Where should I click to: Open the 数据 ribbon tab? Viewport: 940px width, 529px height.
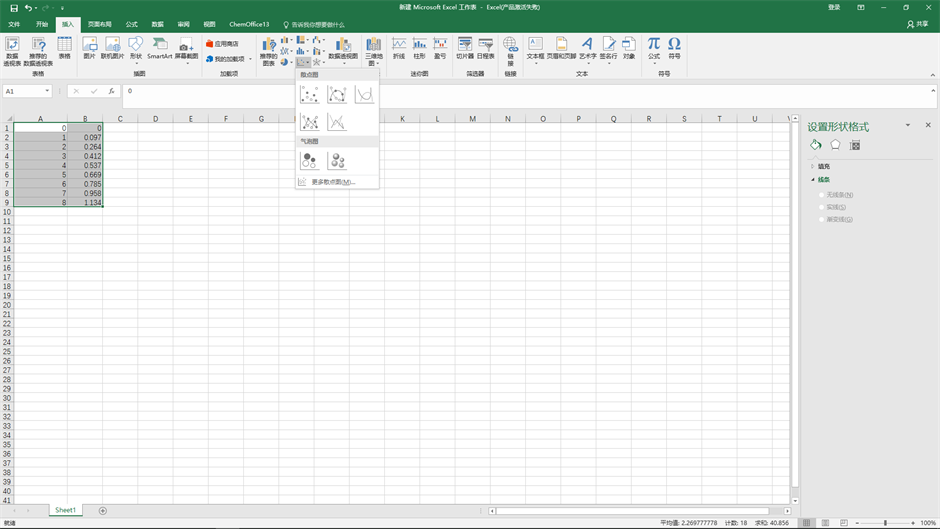click(158, 24)
